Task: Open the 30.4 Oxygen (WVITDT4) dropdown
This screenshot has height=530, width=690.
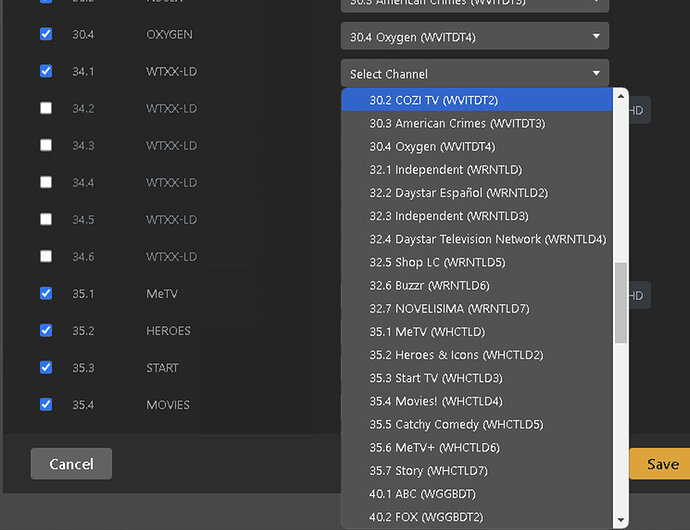Action: coord(474,37)
